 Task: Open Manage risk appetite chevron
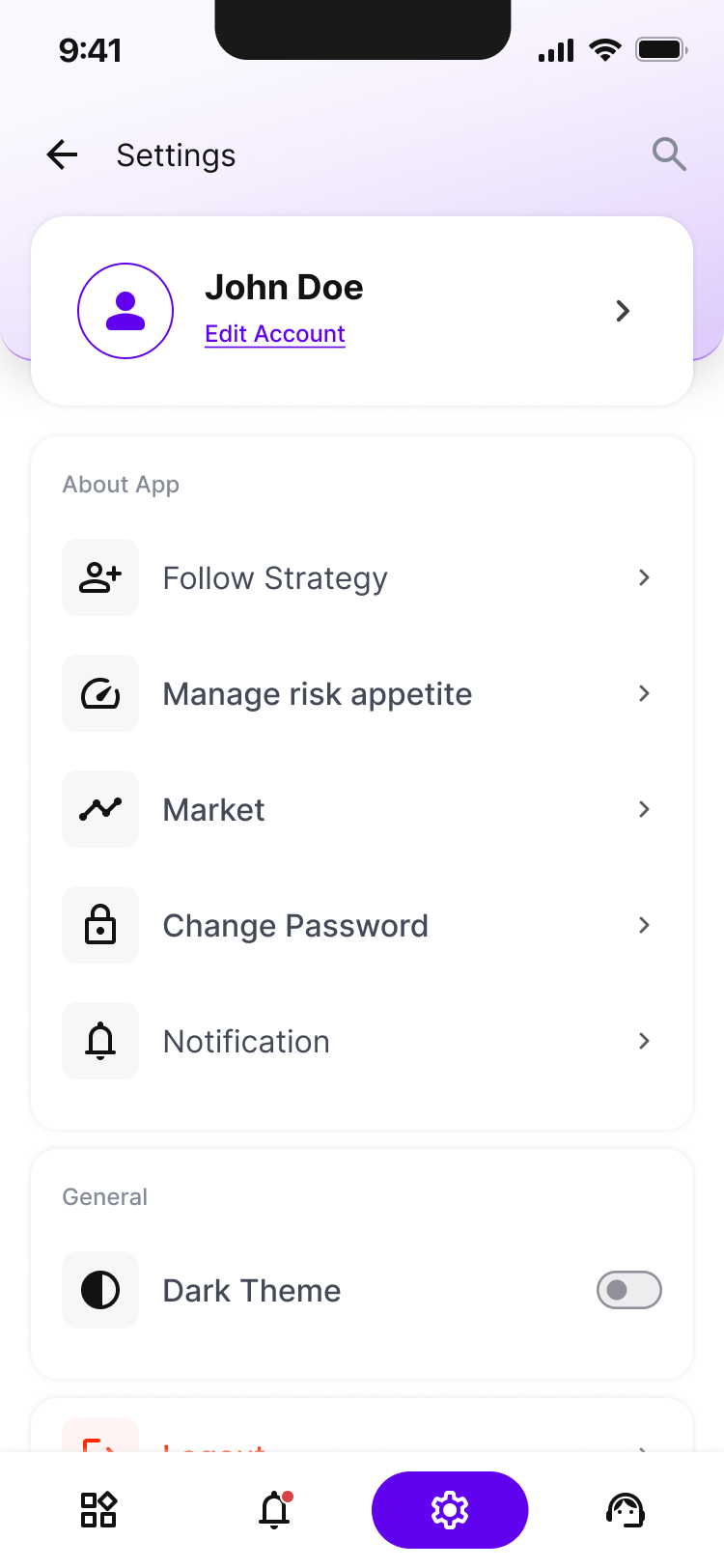pos(644,693)
